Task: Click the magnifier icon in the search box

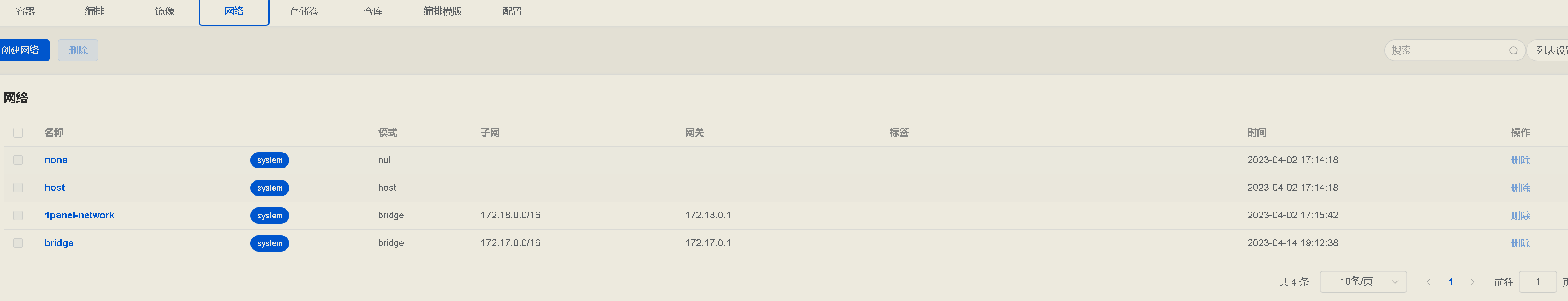Action: [x=1514, y=50]
